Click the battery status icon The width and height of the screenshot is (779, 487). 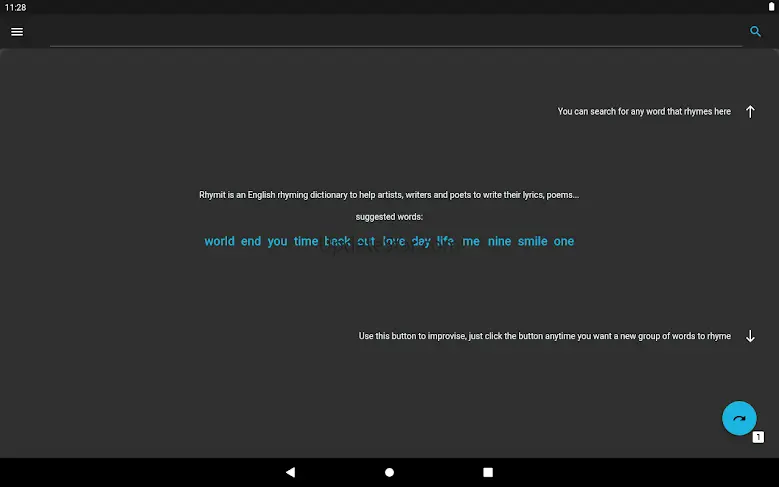pyautogui.click(x=771, y=6)
